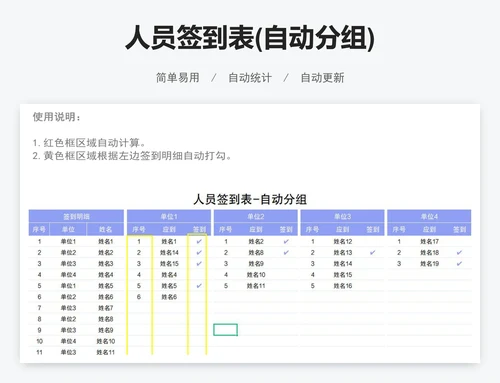
Task: Click checkmark beside 姓名18 in 单位4
Action: (x=459, y=252)
